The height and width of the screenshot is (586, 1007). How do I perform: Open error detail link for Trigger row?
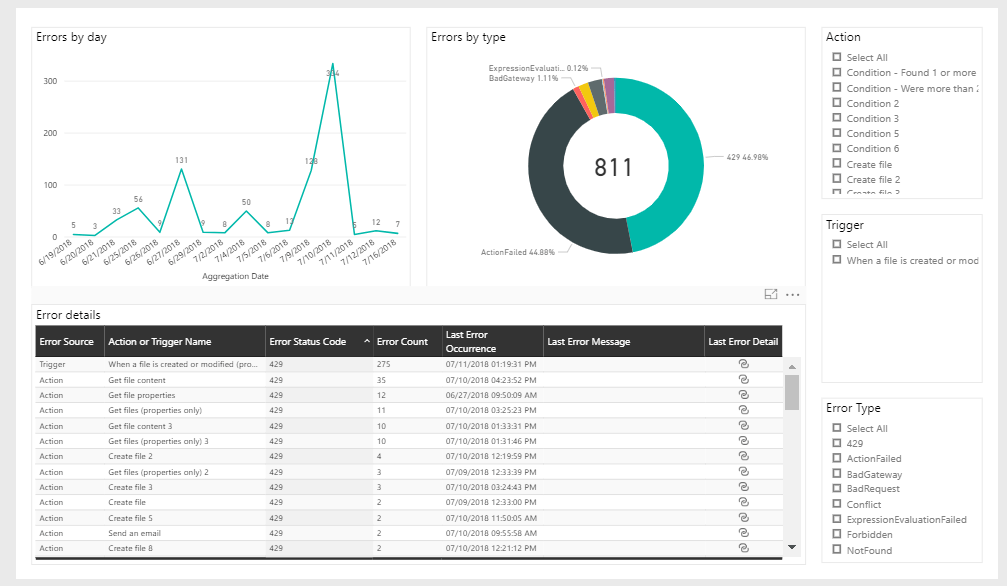[x=744, y=364]
